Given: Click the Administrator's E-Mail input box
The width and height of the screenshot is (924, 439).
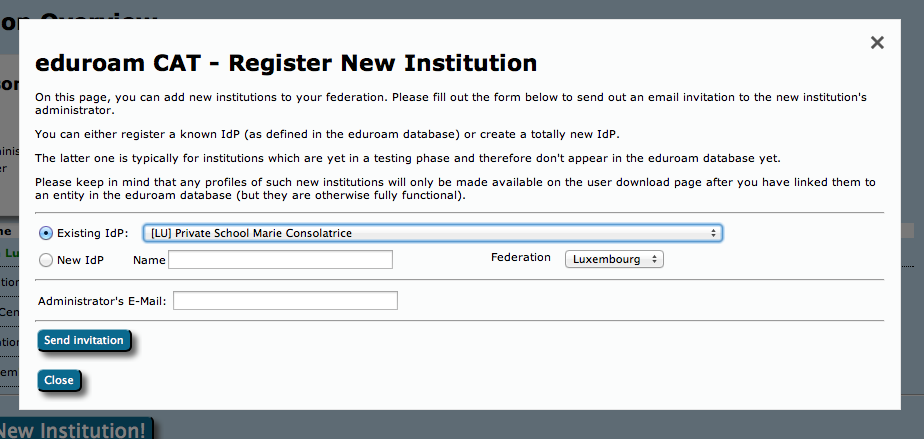Looking at the screenshot, I should point(285,301).
